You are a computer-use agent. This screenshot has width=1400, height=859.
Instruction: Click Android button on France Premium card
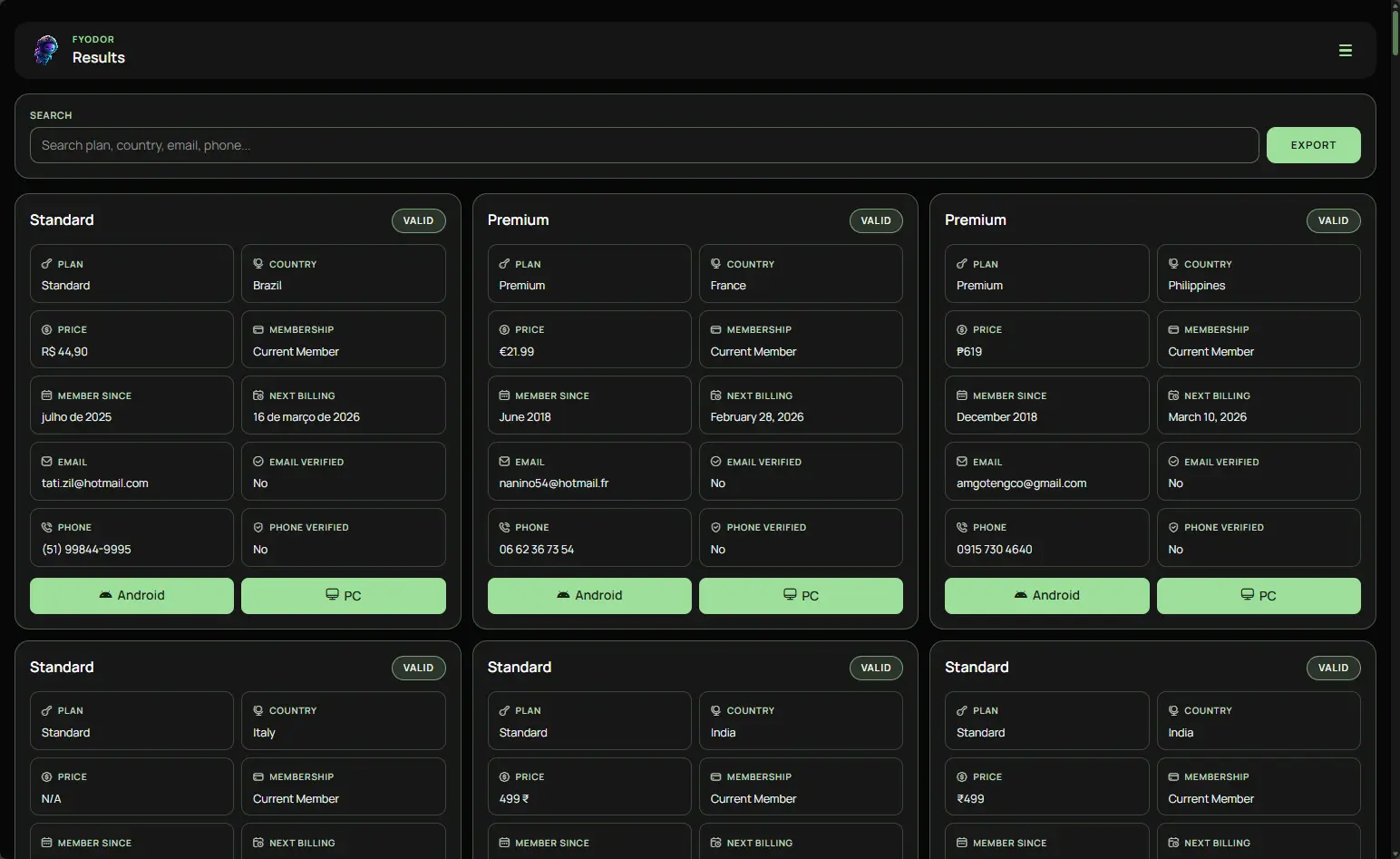(589, 596)
